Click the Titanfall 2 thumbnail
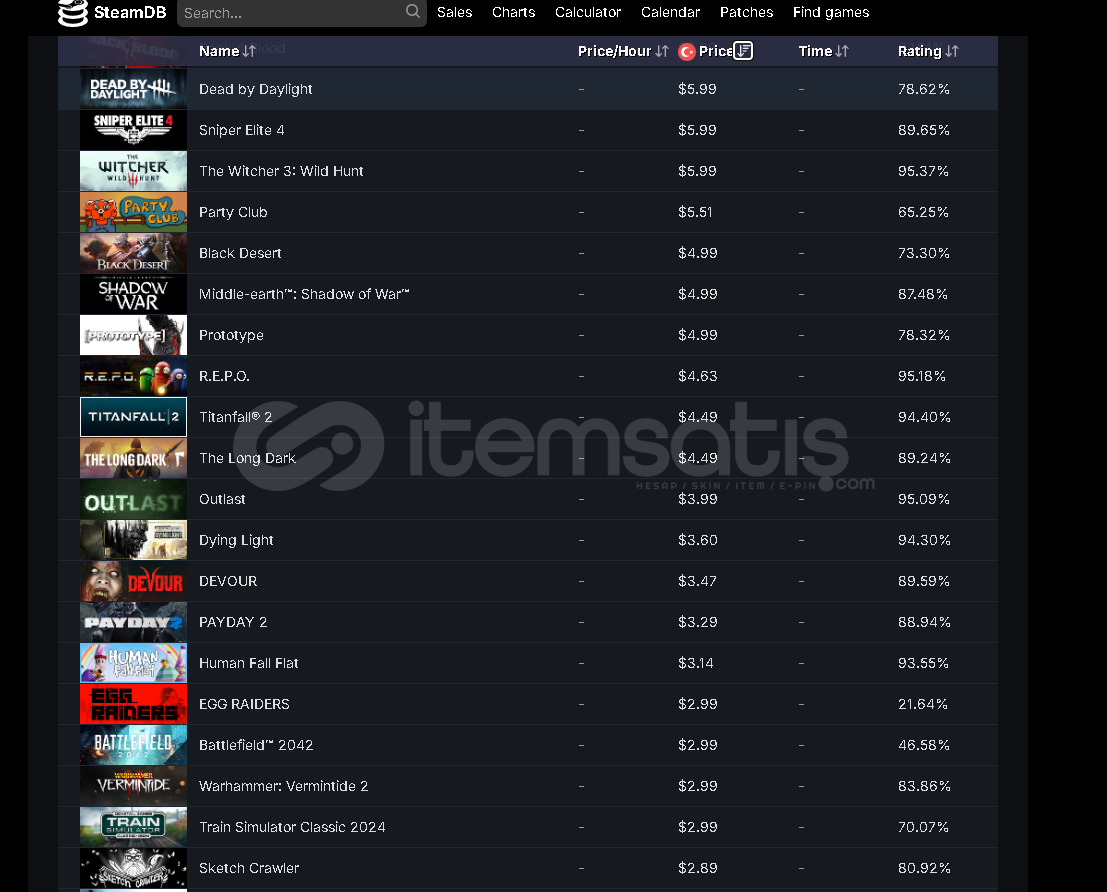This screenshot has height=892, width=1107. coord(133,417)
